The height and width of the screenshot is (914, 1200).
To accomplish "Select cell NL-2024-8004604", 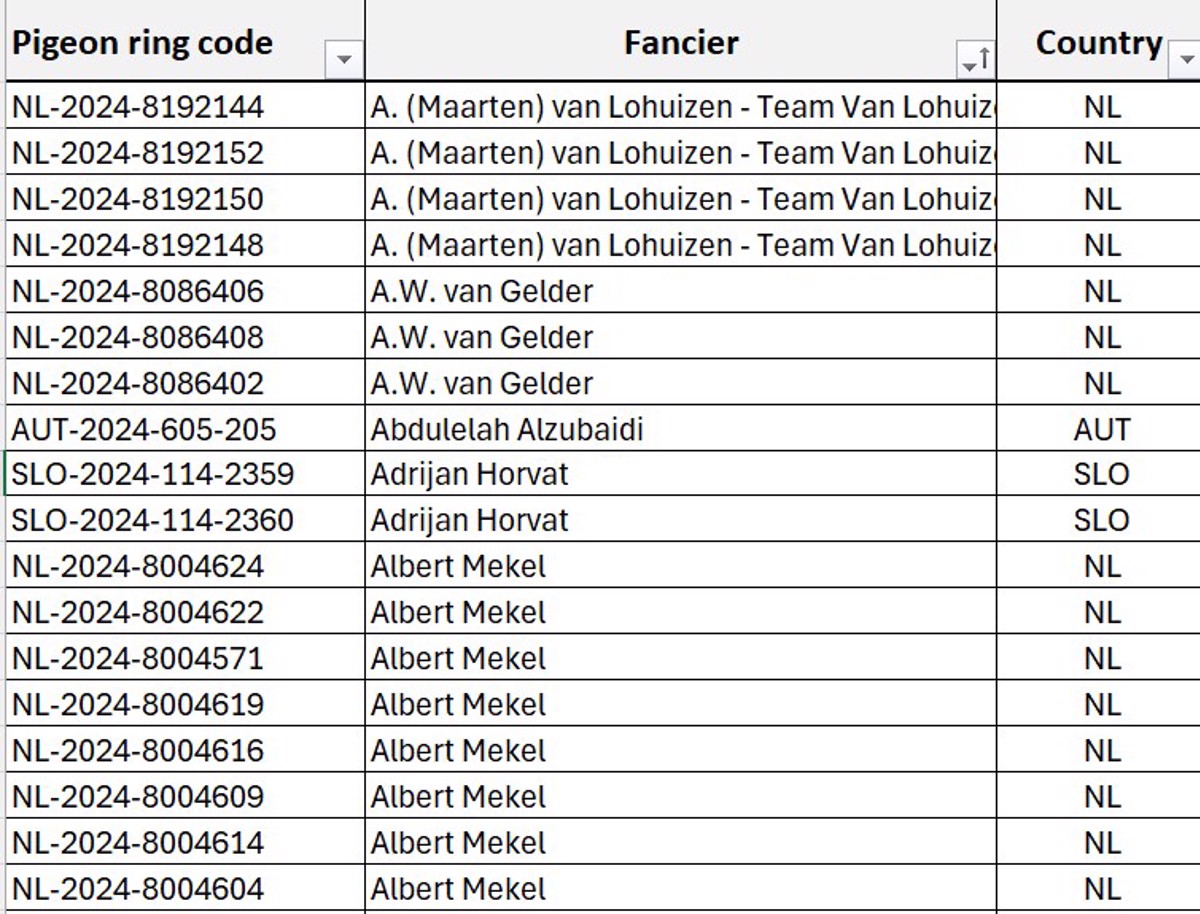I will tap(185, 888).
